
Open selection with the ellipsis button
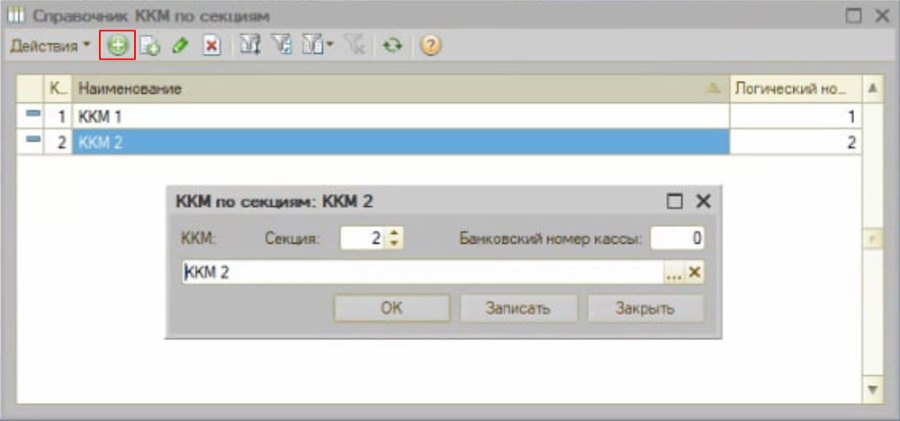point(674,273)
